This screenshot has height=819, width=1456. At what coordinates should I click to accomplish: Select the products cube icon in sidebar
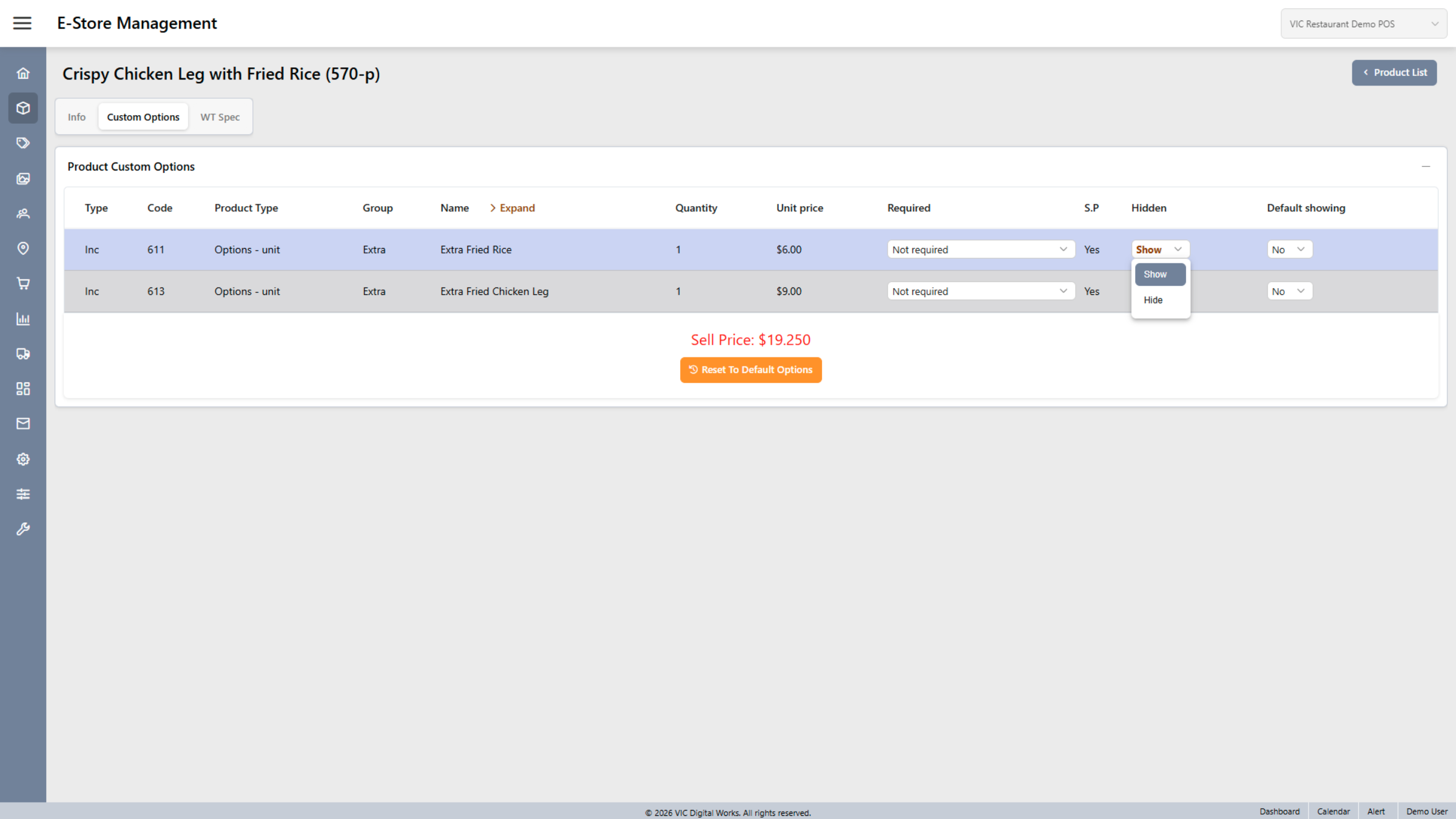(22, 107)
